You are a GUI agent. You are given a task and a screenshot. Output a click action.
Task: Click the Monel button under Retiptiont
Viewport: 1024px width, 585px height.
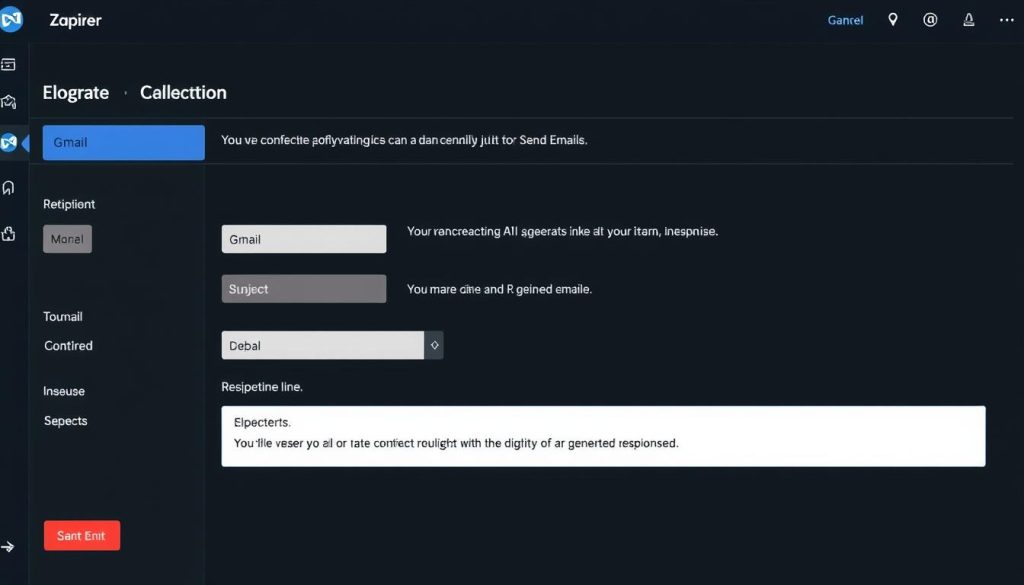68,239
